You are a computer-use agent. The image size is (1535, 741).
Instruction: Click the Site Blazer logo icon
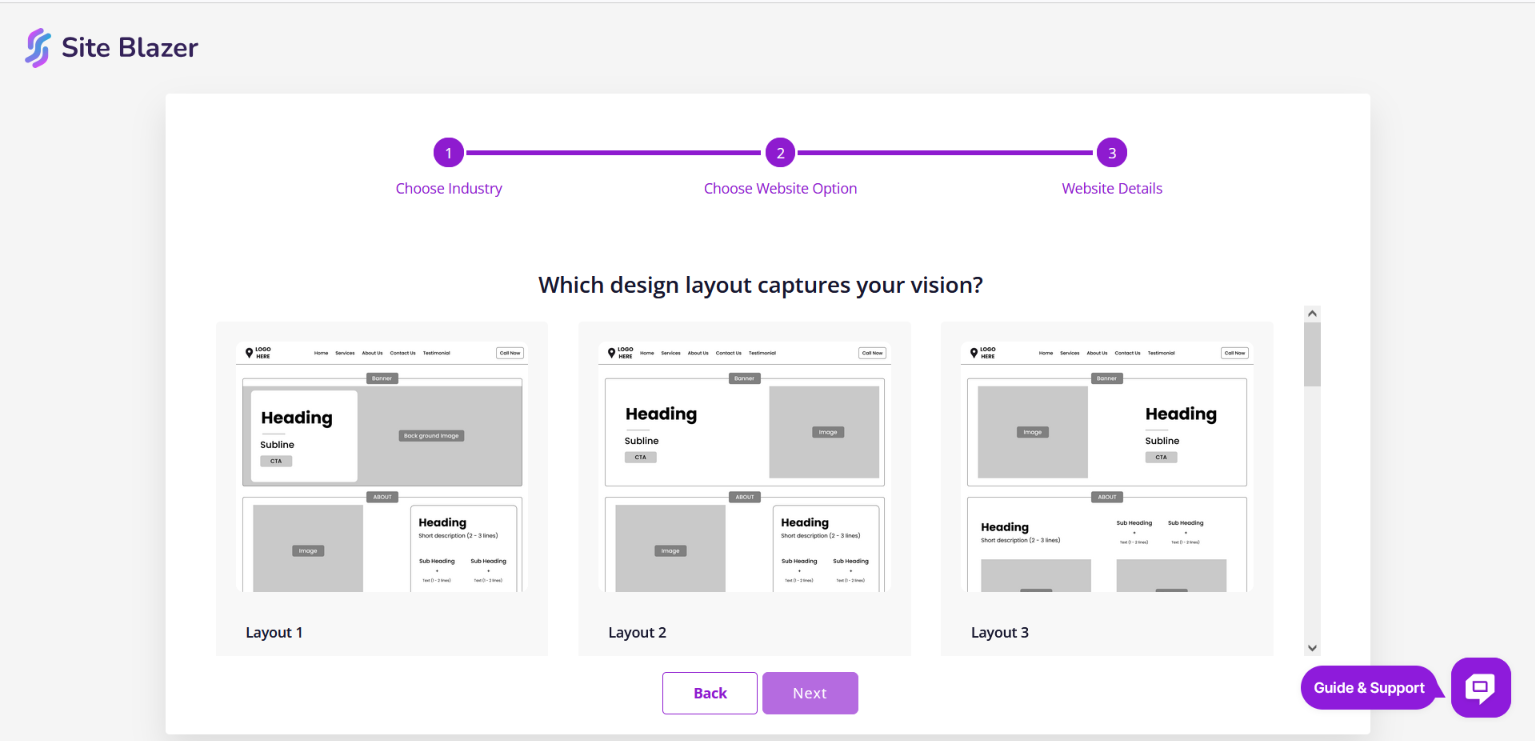point(38,47)
